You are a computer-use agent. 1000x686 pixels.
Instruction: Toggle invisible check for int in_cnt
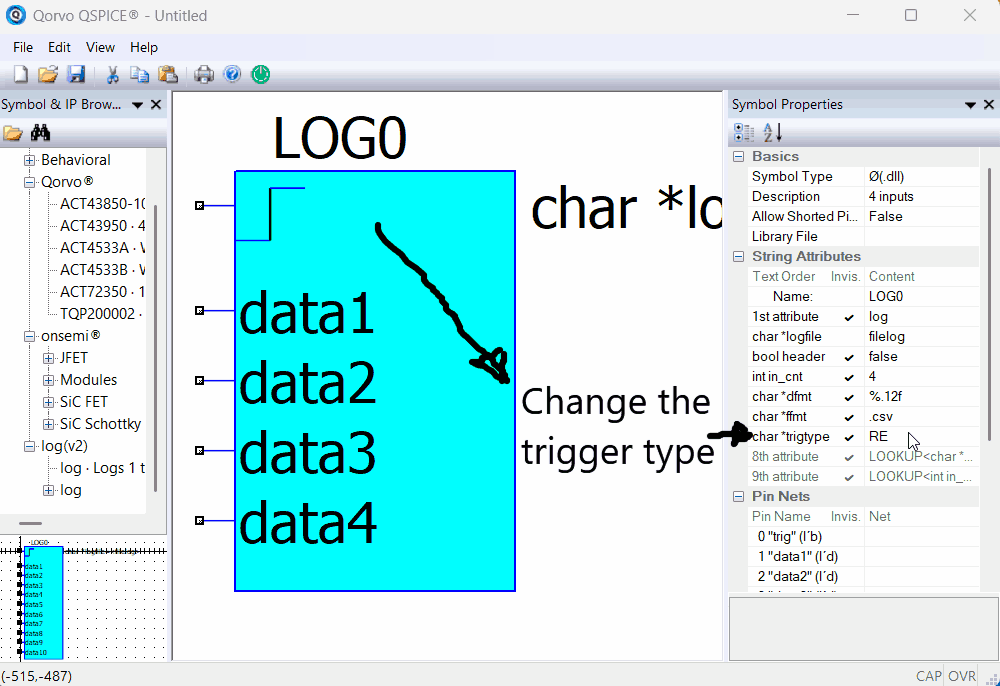pyautogui.click(x=849, y=377)
